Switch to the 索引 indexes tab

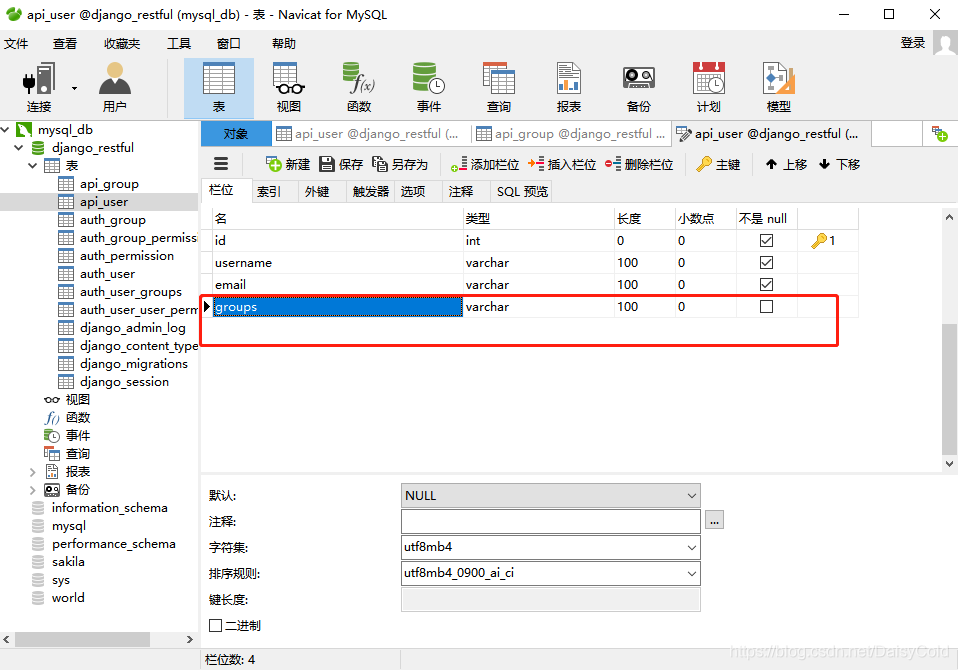(x=269, y=192)
